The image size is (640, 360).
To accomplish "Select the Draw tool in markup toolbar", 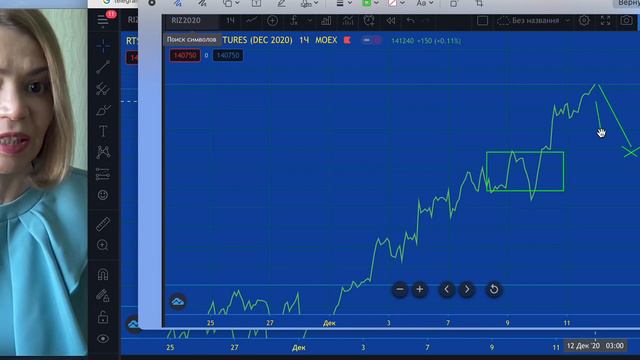I will click(x=202, y=3).
